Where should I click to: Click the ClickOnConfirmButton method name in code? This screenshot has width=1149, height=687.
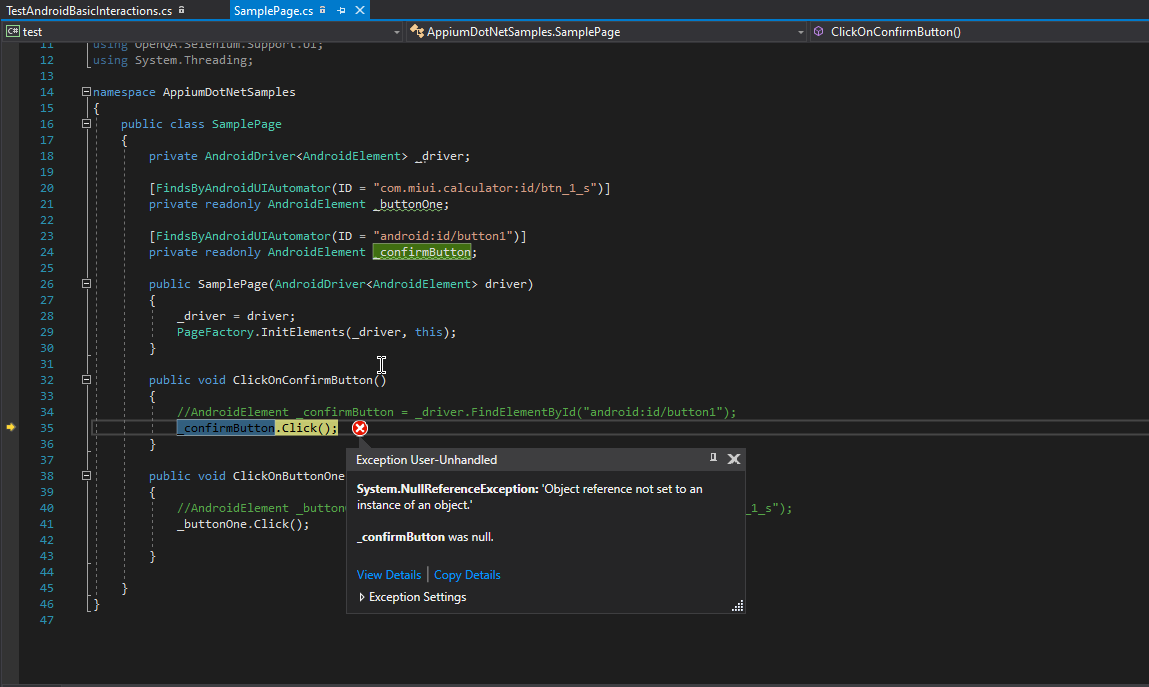(x=303, y=379)
